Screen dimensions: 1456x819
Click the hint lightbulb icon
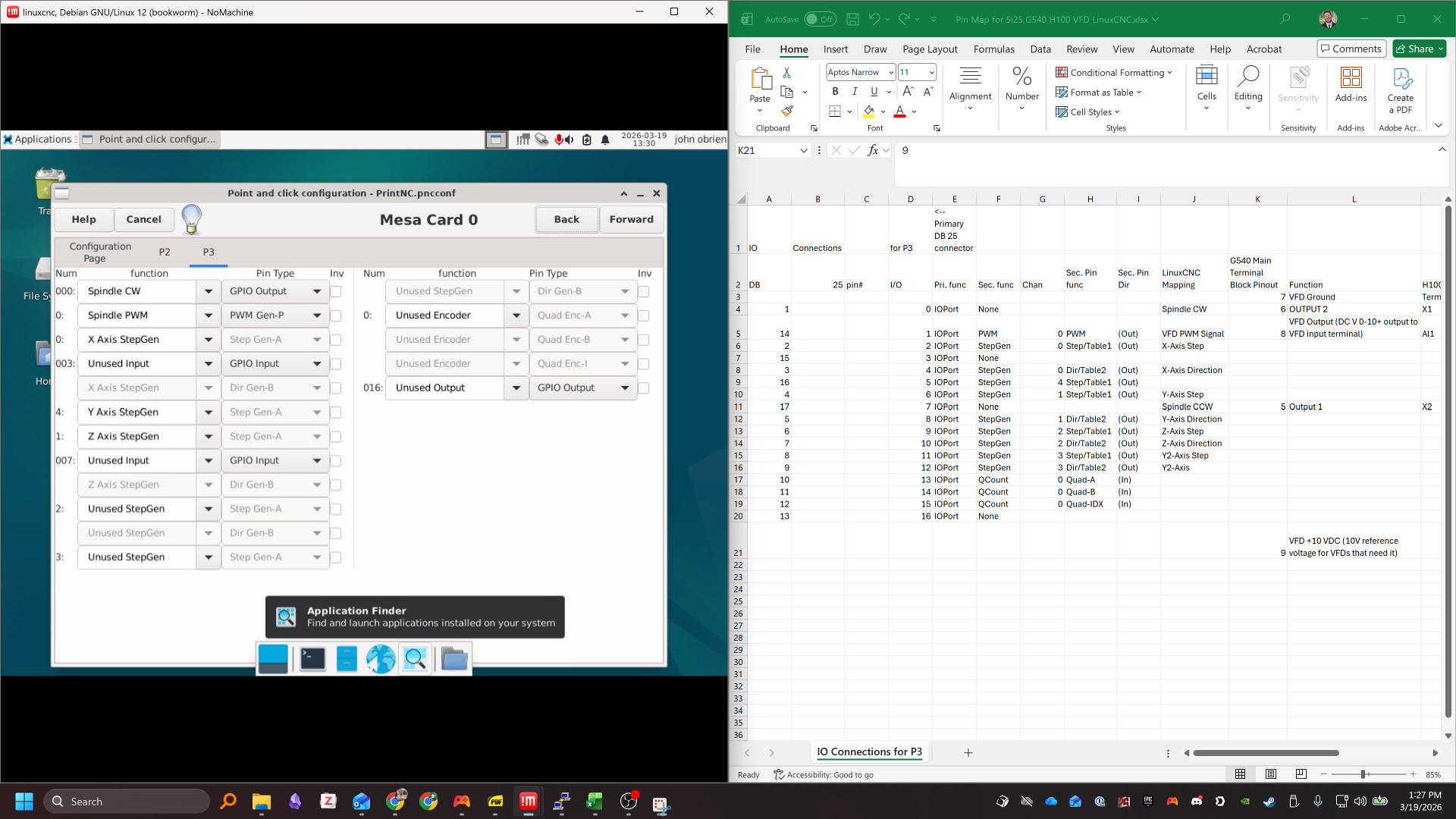192,218
